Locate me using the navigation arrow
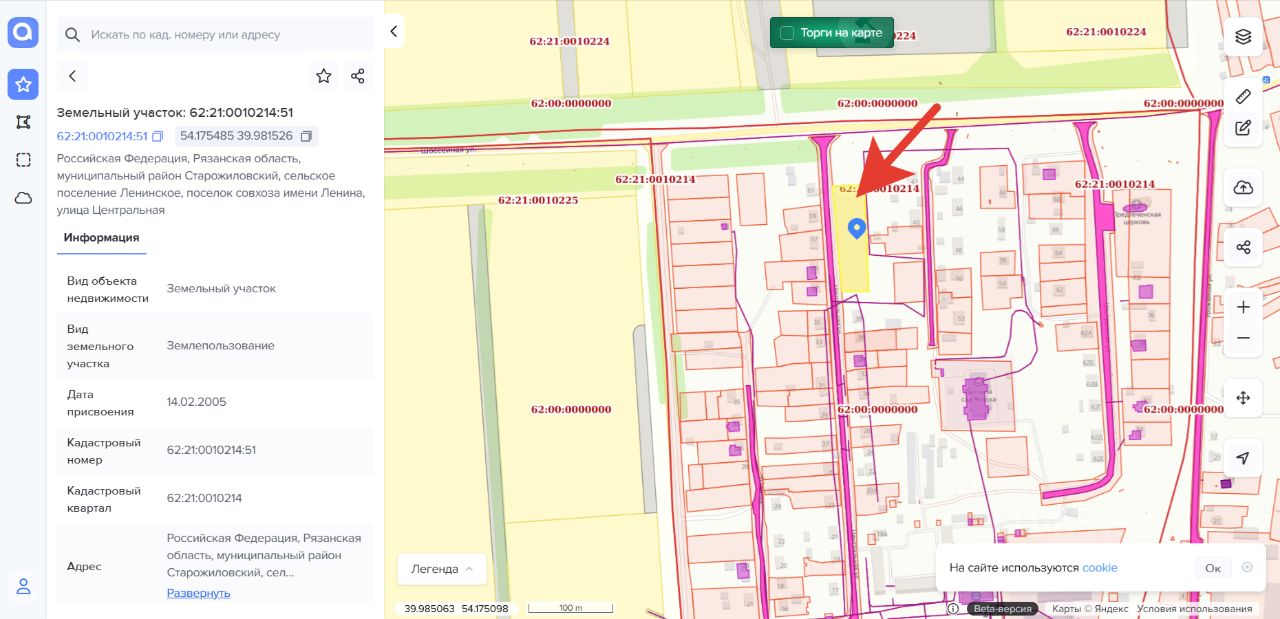The height and width of the screenshot is (619, 1280). (x=1243, y=458)
